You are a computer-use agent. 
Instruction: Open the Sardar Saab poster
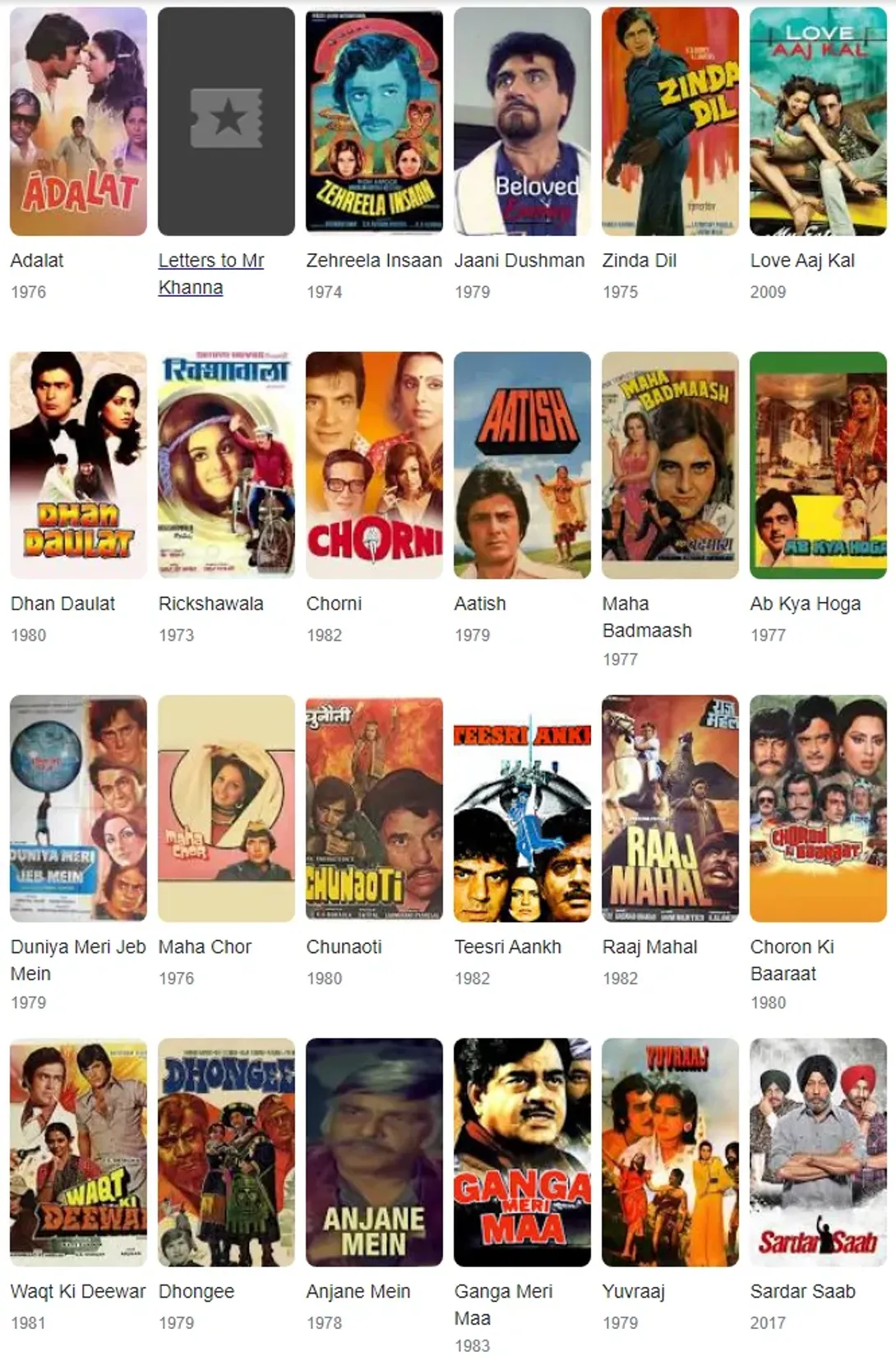tap(818, 1152)
